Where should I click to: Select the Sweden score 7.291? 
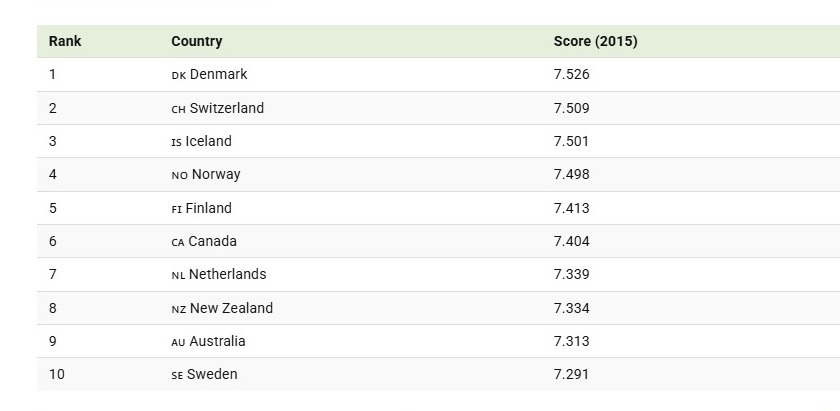(x=572, y=374)
